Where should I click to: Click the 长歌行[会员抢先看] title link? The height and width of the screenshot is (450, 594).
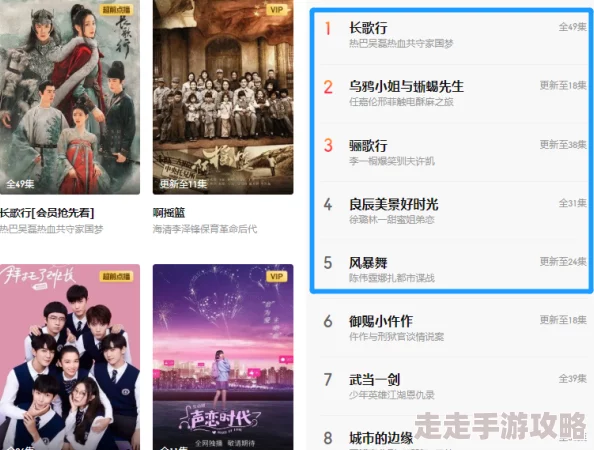coord(47,213)
